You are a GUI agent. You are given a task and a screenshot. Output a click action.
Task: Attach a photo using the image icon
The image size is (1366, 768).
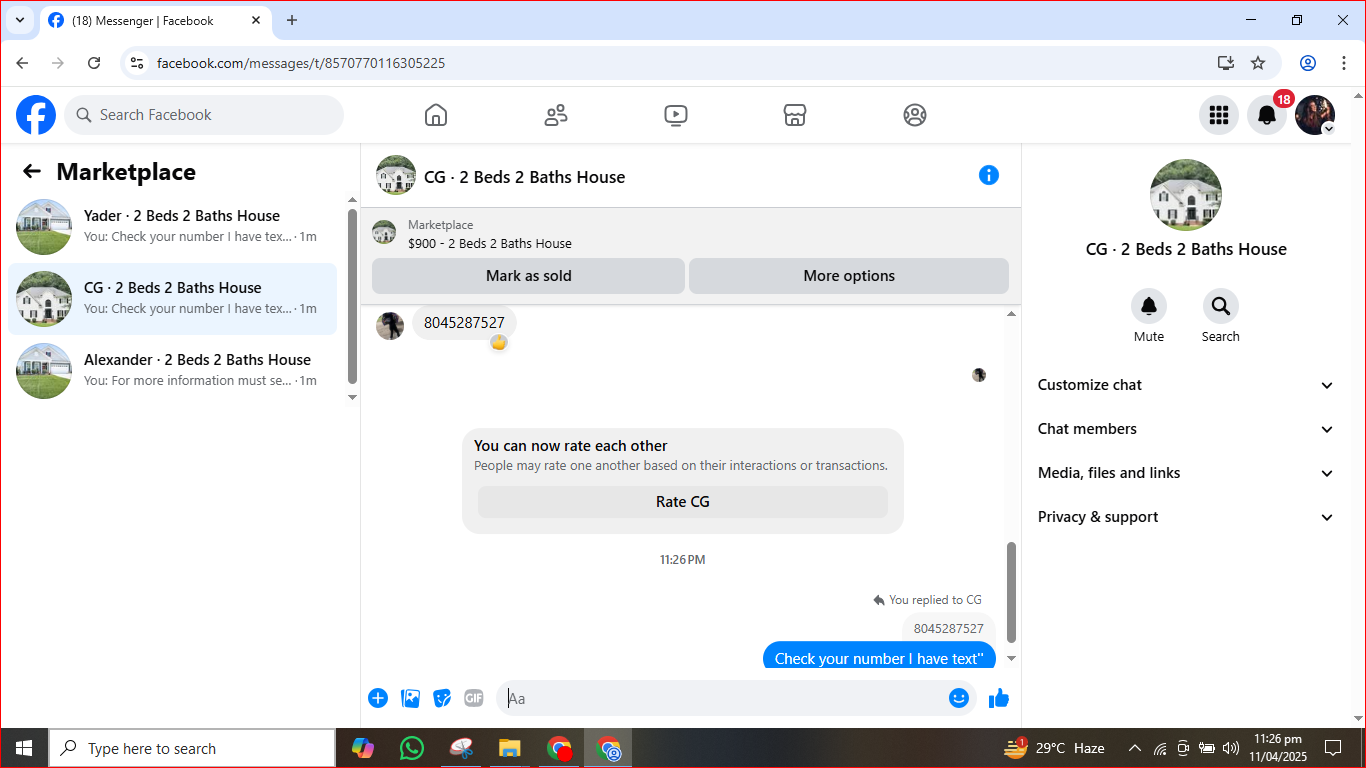tap(410, 698)
